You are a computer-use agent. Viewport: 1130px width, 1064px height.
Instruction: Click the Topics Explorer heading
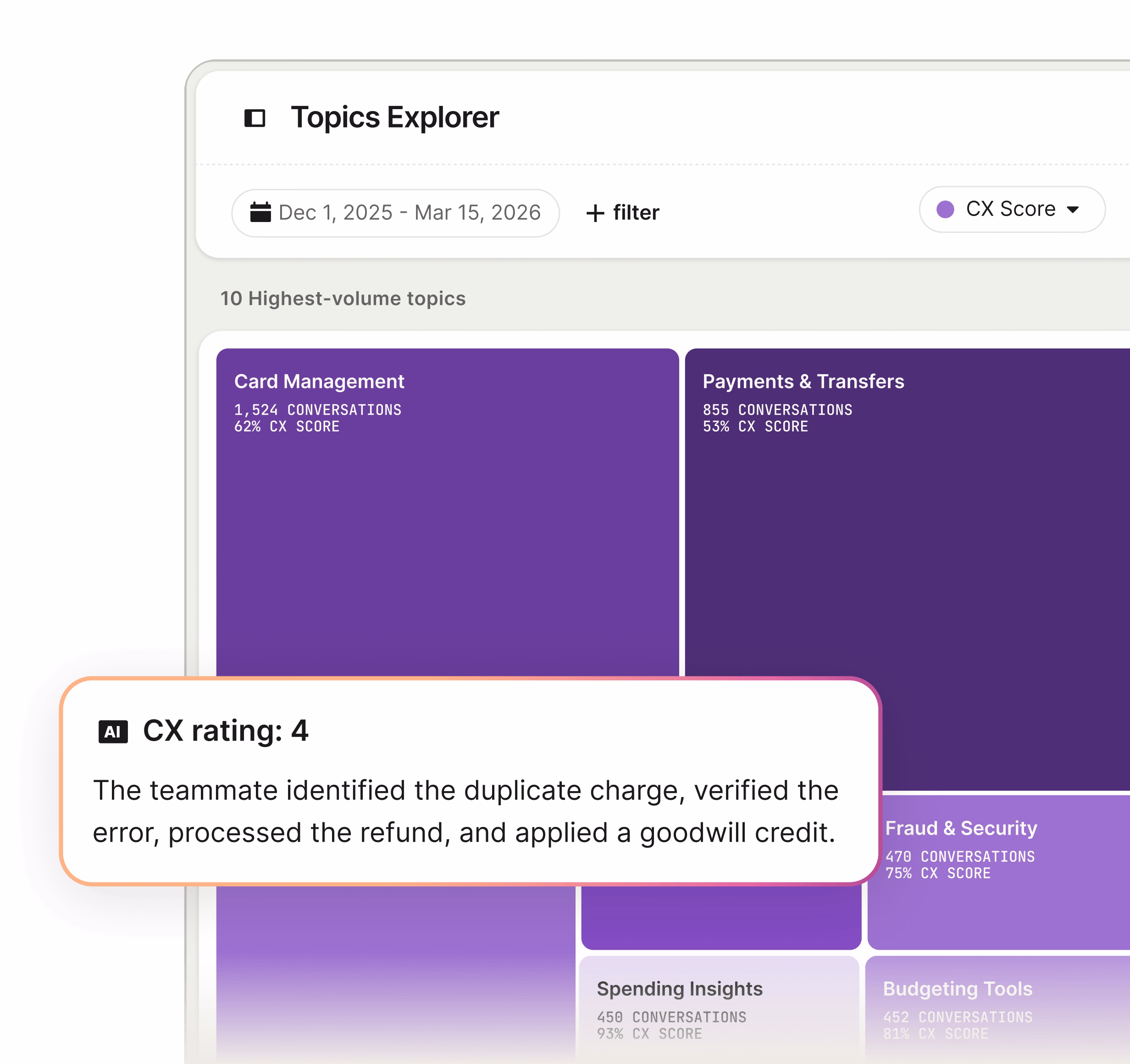(x=394, y=118)
